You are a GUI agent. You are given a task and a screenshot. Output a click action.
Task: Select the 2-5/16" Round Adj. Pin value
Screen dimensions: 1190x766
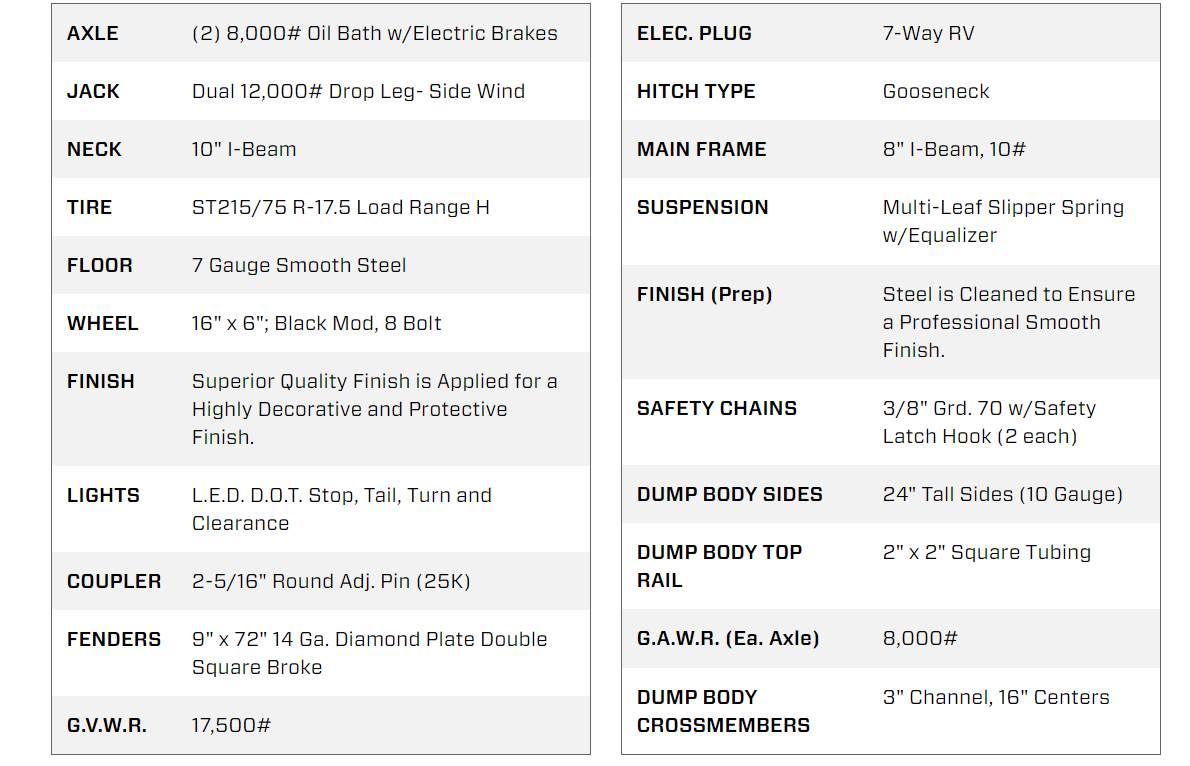pos(330,581)
